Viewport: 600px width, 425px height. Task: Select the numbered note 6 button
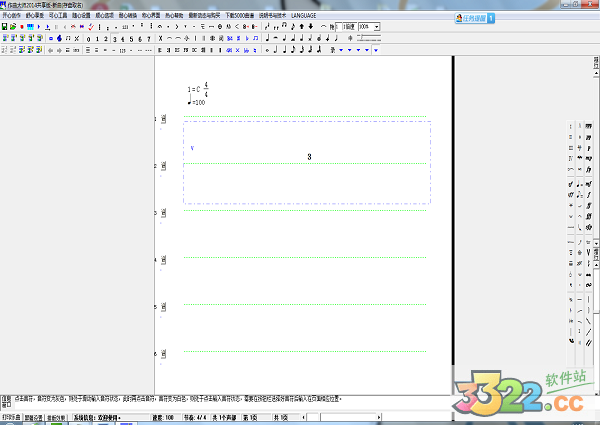click(140, 39)
